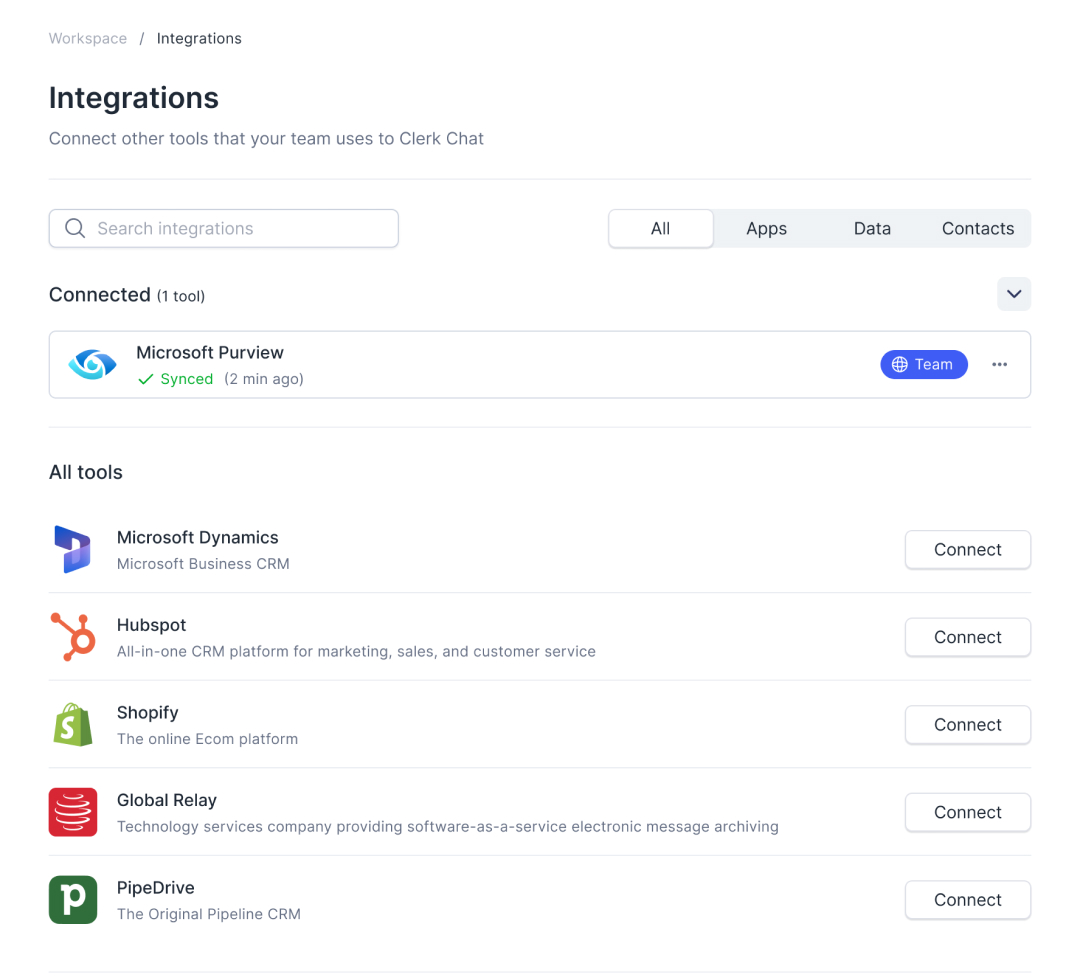
Task: Collapse the Connected section chevron
Action: pos(1014,294)
